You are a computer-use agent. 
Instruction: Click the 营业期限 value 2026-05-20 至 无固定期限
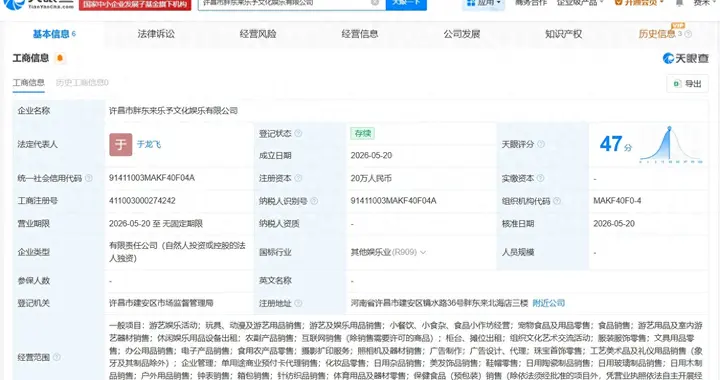(x=156, y=224)
